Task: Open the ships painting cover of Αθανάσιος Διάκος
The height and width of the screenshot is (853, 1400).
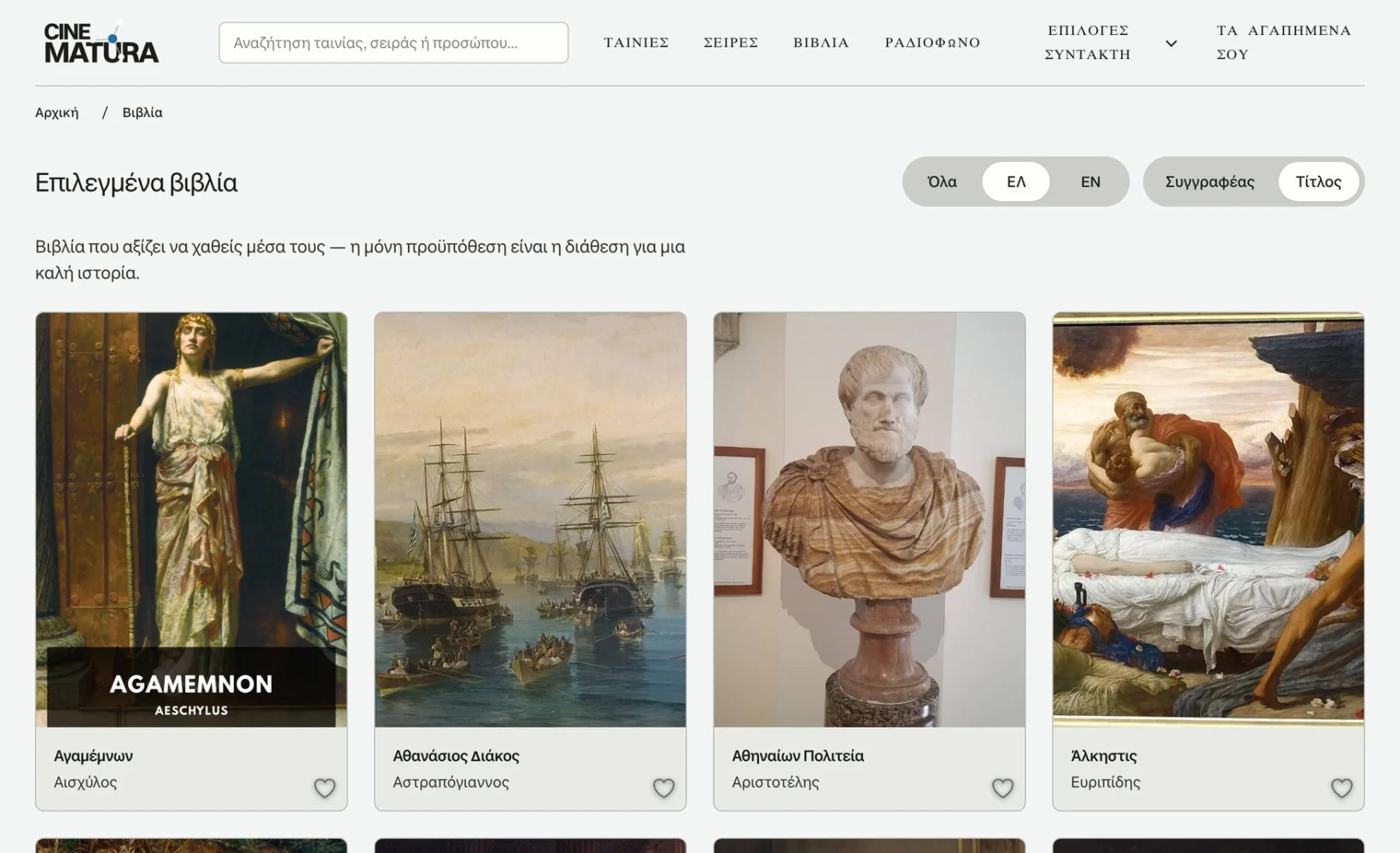Action: coord(530,519)
